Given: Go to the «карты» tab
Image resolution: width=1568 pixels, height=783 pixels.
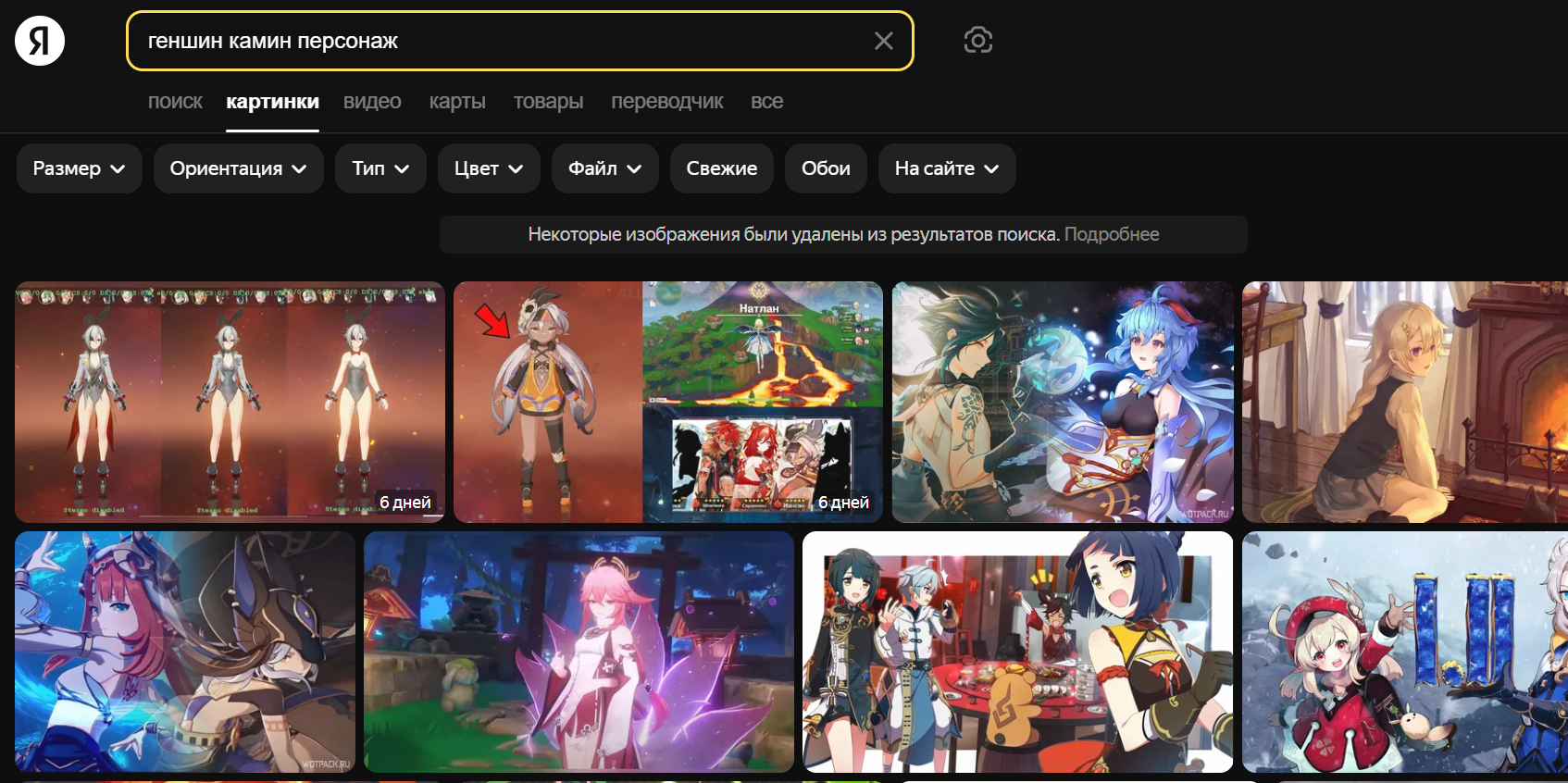Looking at the screenshot, I should click(x=457, y=102).
